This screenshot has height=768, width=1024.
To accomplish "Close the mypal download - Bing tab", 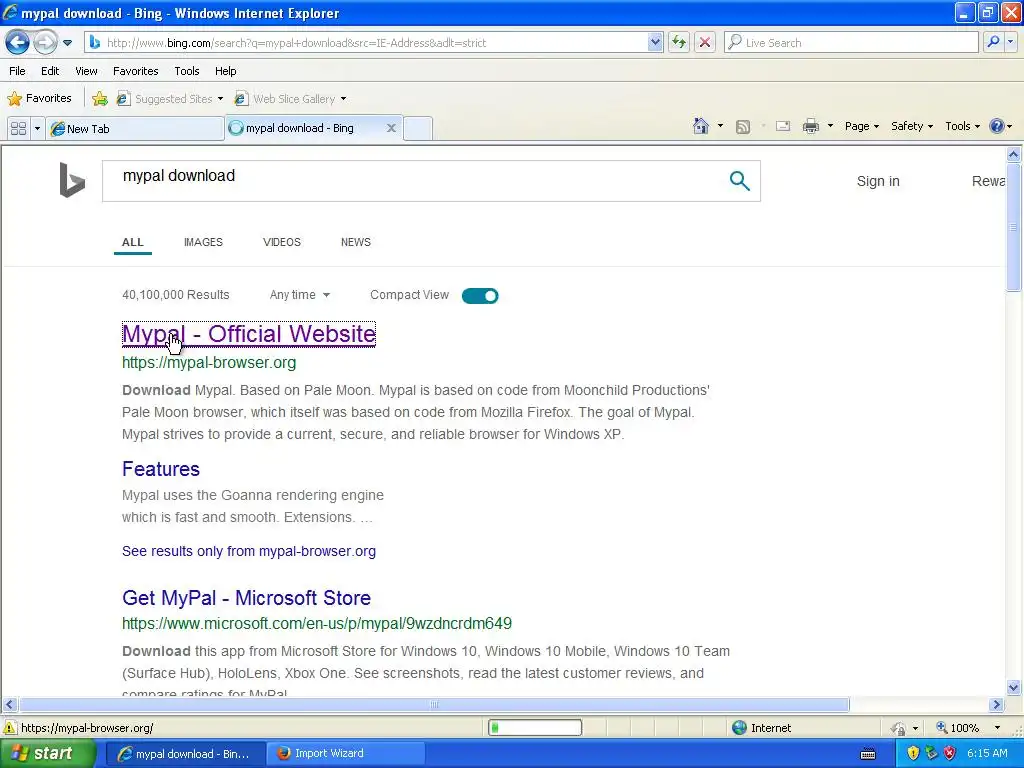I will click(x=391, y=128).
